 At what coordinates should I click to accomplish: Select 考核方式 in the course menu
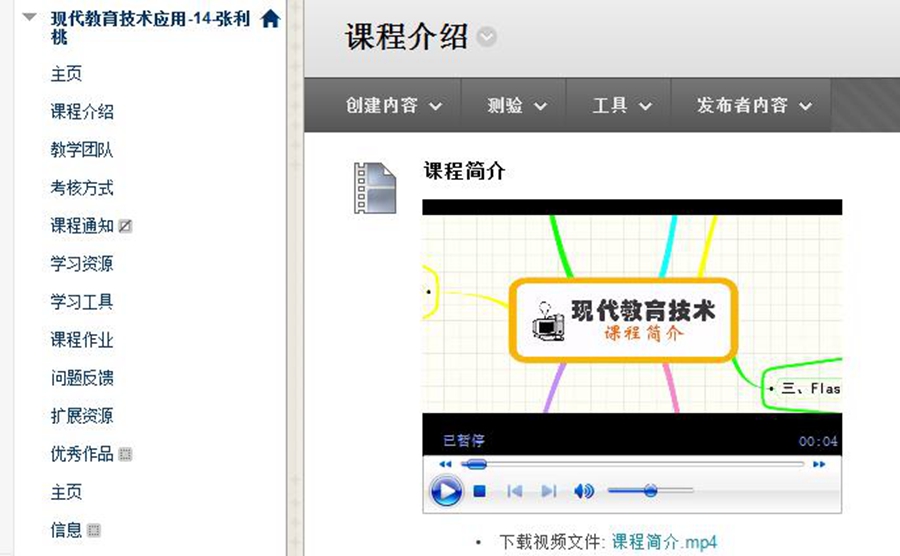[82, 188]
